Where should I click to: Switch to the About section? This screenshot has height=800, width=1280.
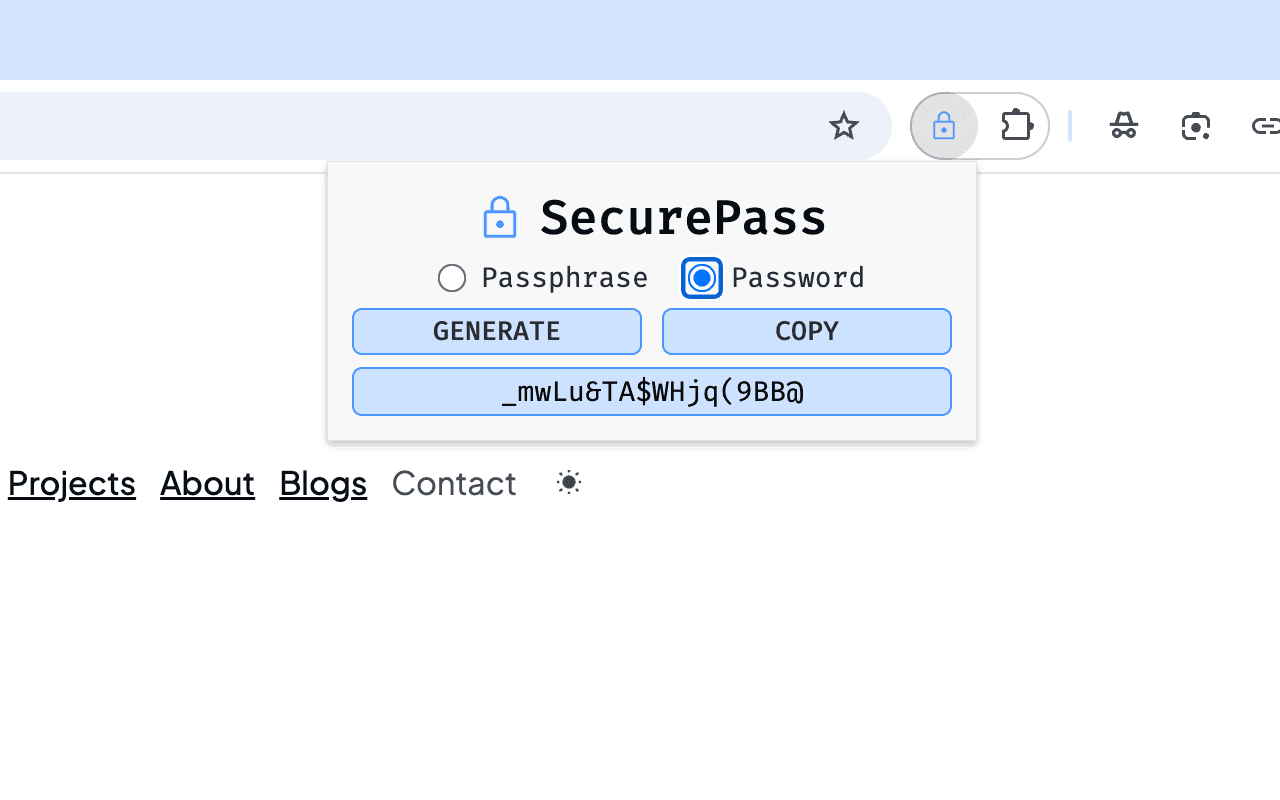[207, 483]
